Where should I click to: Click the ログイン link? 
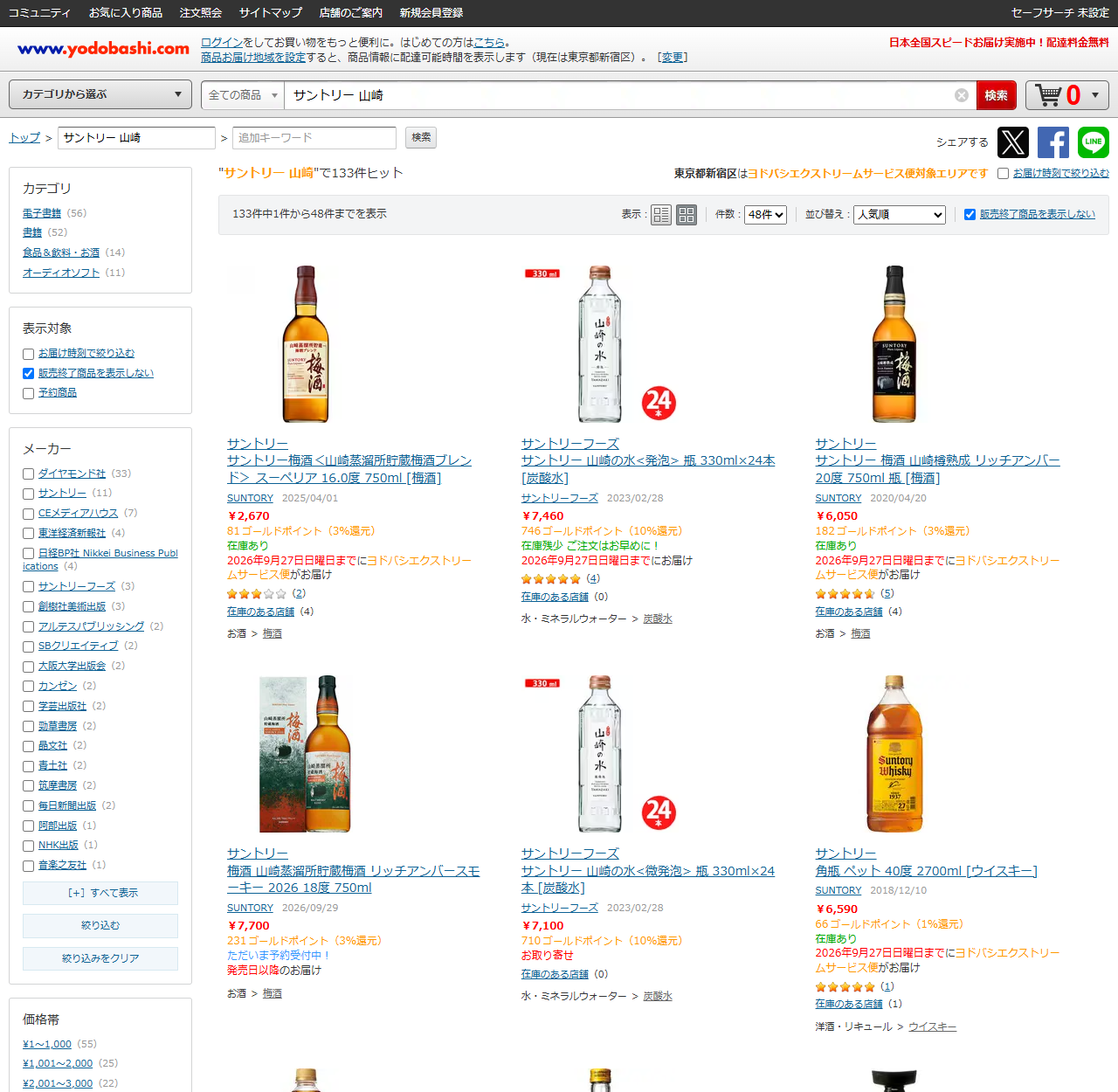(x=222, y=42)
